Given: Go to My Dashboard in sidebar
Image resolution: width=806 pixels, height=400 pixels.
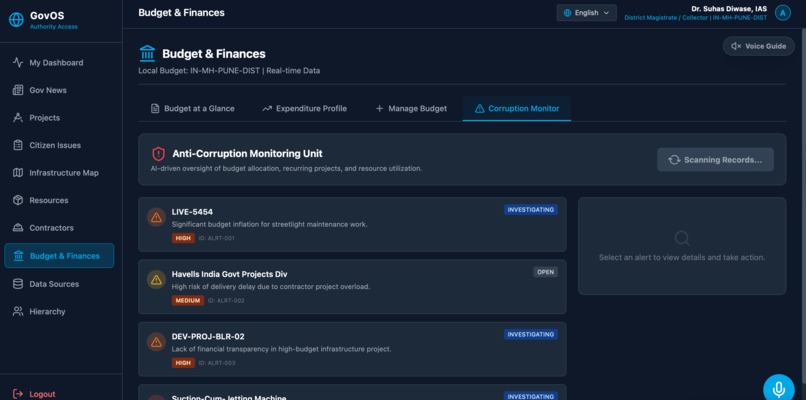Looking at the screenshot, I should pyautogui.click(x=59, y=63).
